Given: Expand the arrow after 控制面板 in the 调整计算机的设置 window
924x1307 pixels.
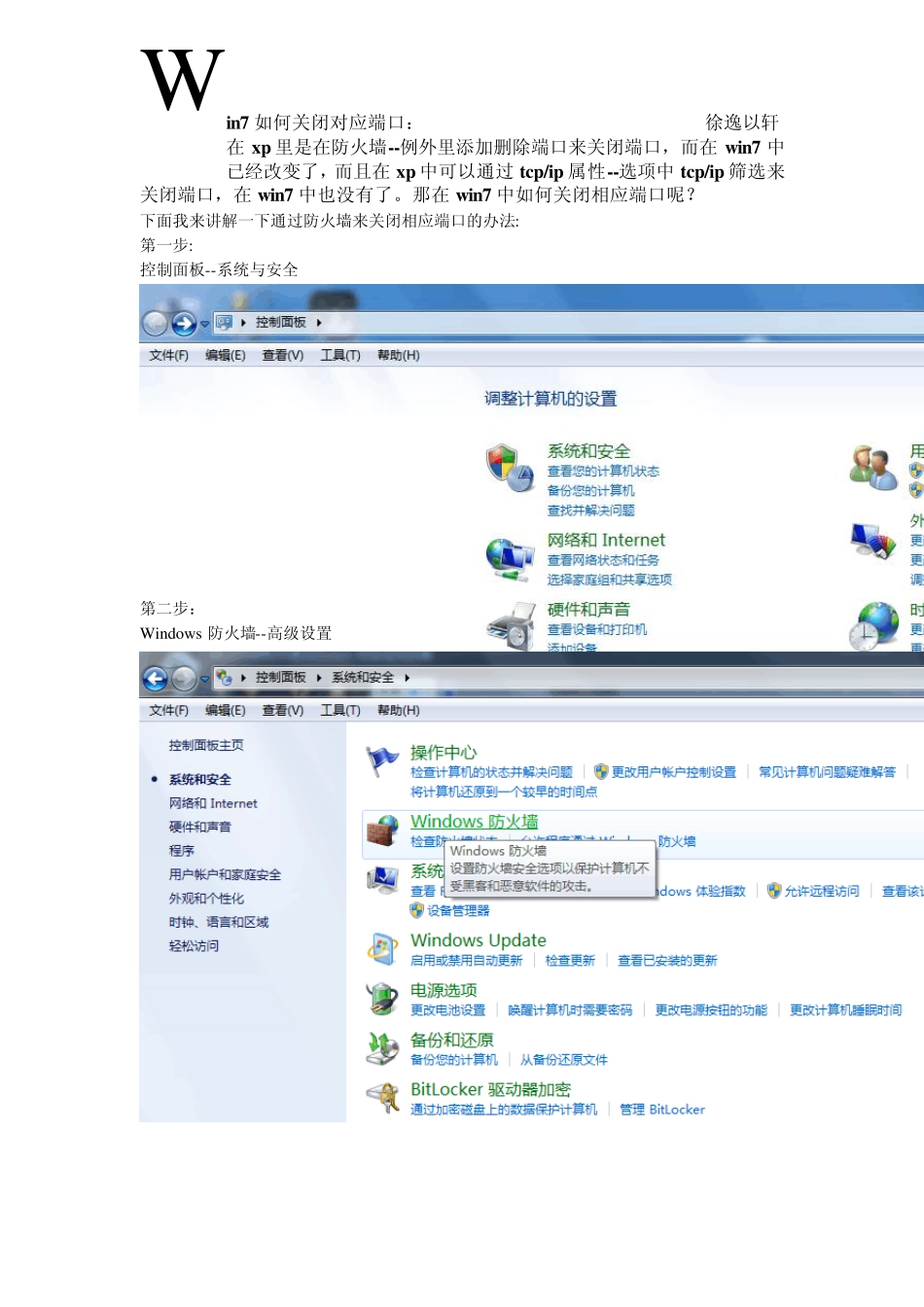Looking at the screenshot, I should (x=319, y=323).
